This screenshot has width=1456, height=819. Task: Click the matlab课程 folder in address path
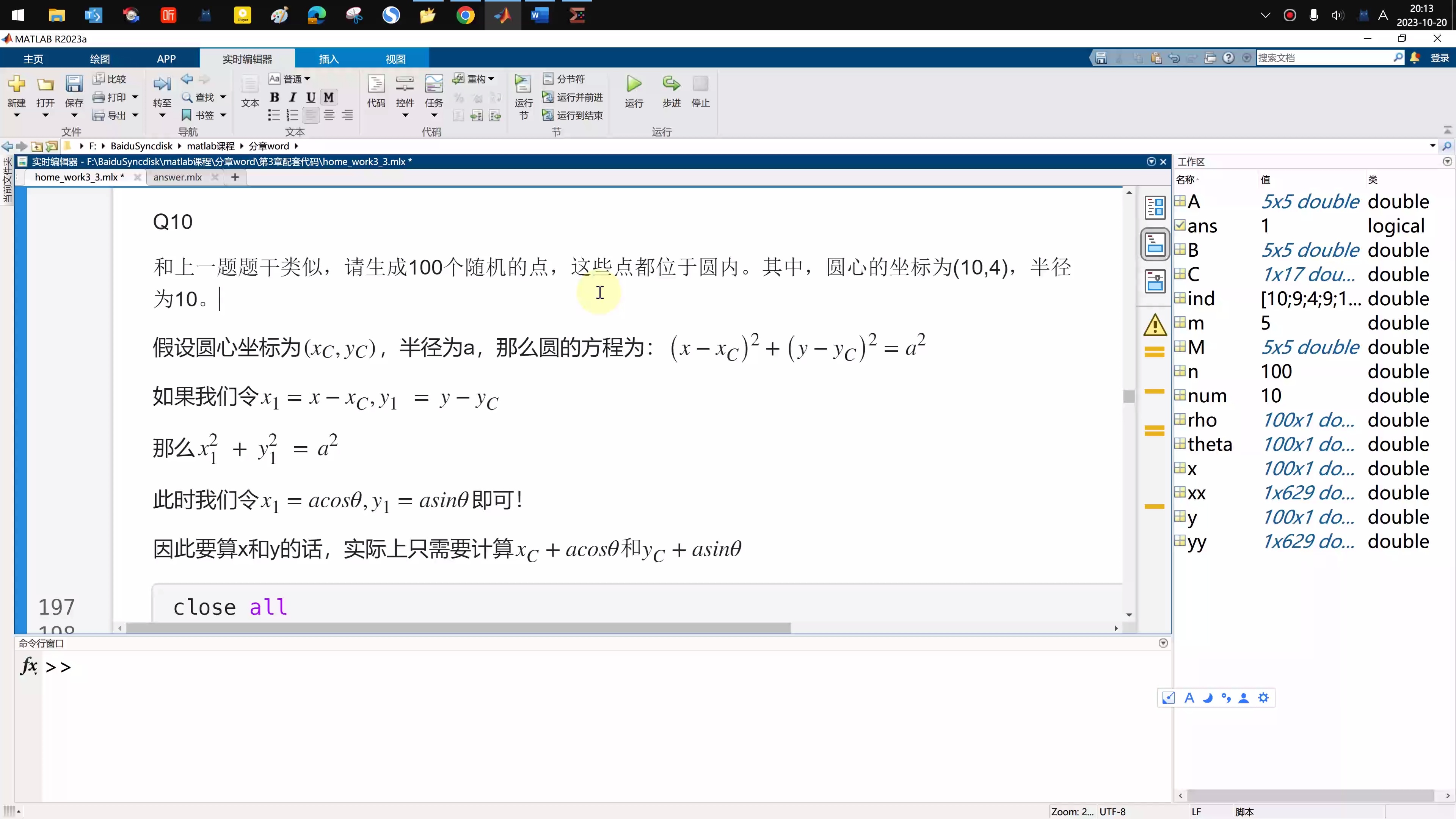pyautogui.click(x=210, y=146)
